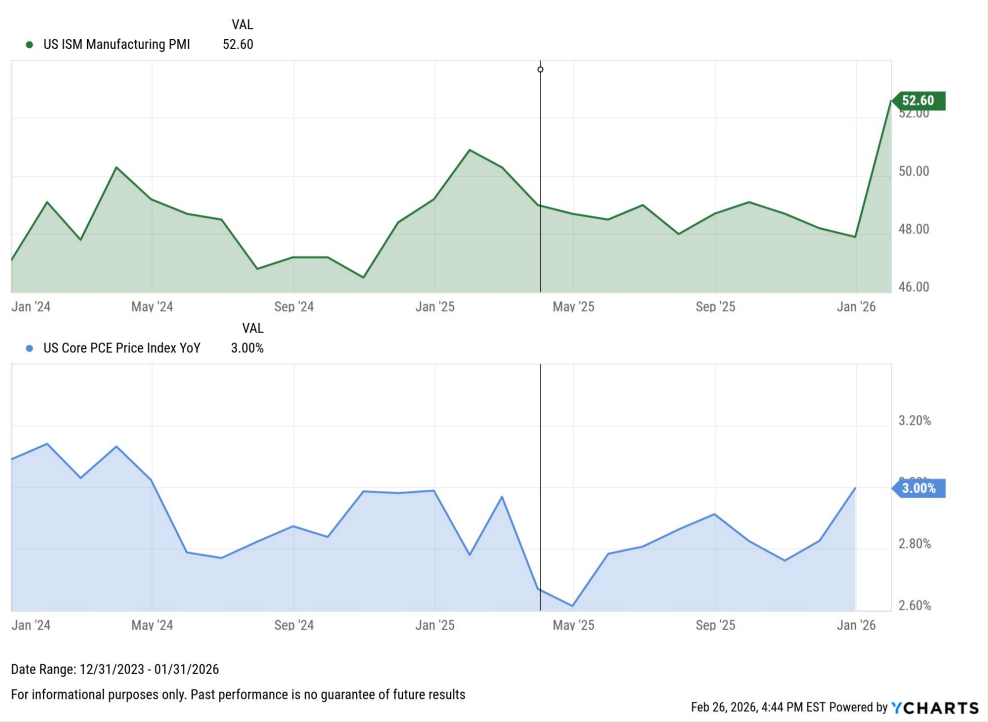The height and width of the screenshot is (722, 988).
Task: Click the Jan '26 label on the Core PCE axis
Action: (856, 625)
